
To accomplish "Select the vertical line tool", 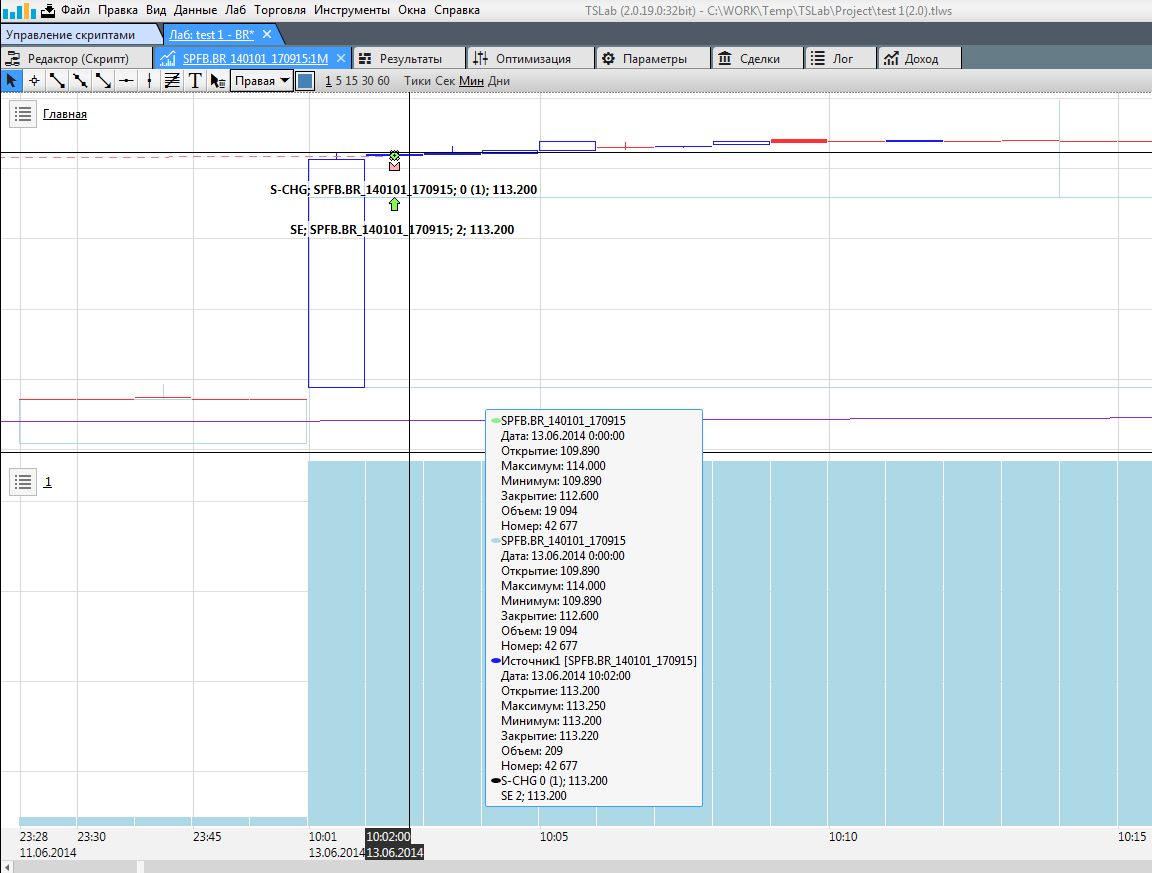I will coord(149,81).
